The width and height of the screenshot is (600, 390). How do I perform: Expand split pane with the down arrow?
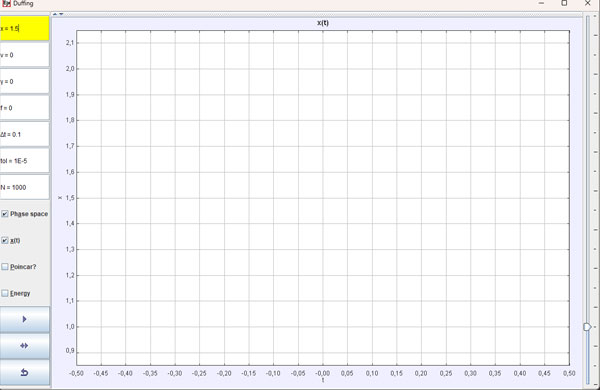pos(61,14)
